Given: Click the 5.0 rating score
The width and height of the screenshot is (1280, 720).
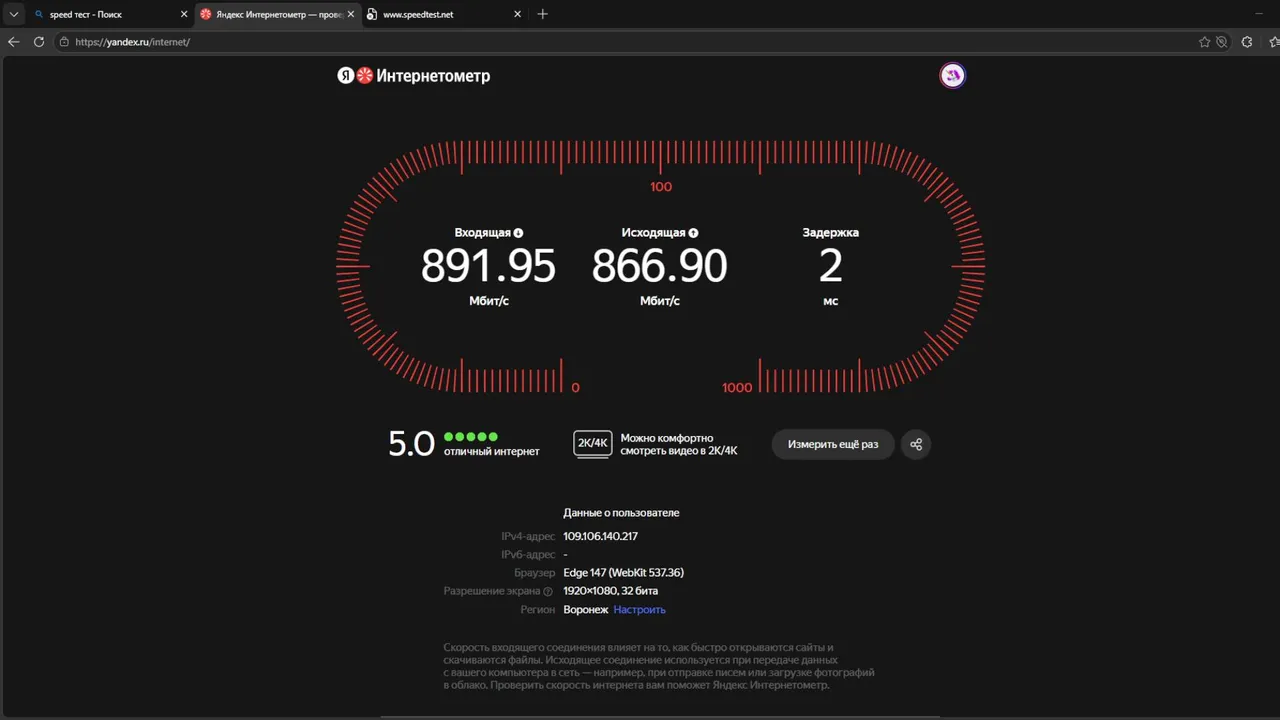Looking at the screenshot, I should (x=411, y=444).
